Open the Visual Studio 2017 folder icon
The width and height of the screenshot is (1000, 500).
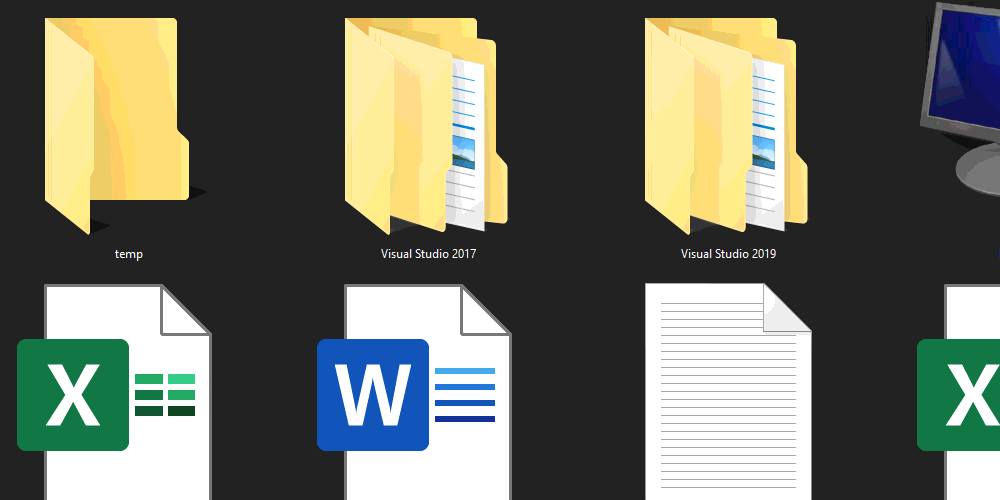click(x=420, y=125)
